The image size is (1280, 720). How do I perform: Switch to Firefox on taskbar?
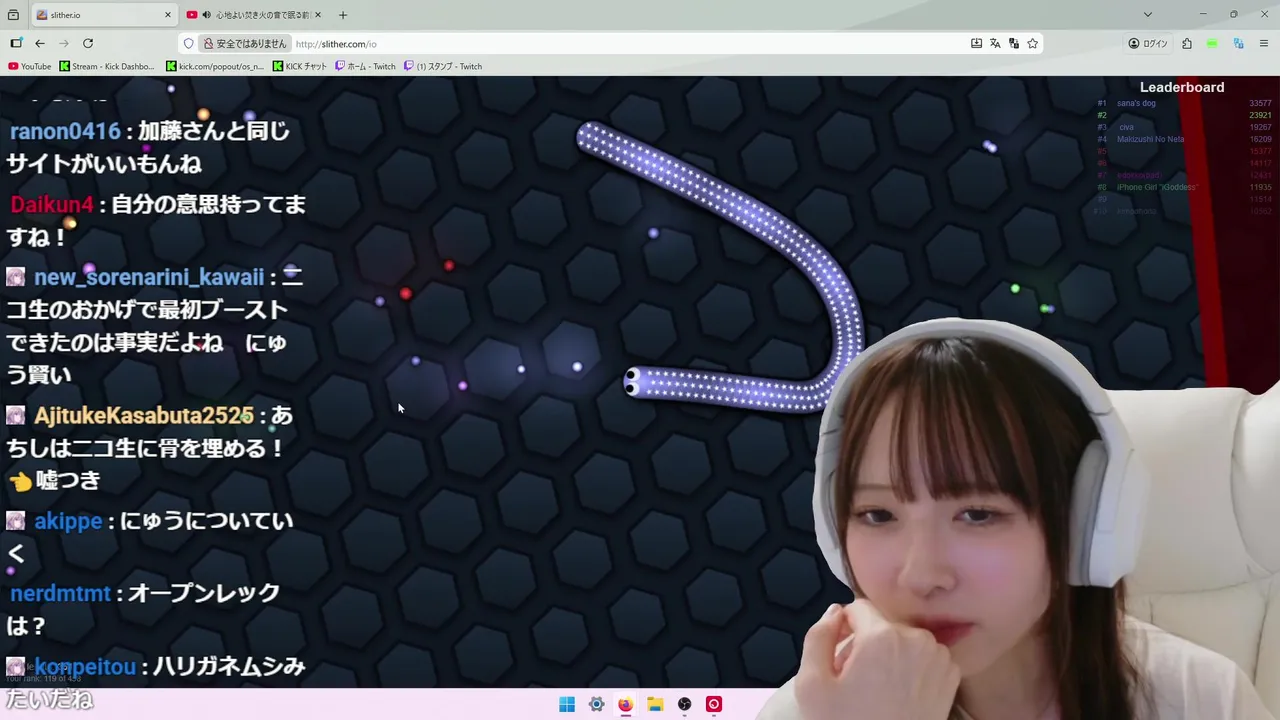click(625, 704)
